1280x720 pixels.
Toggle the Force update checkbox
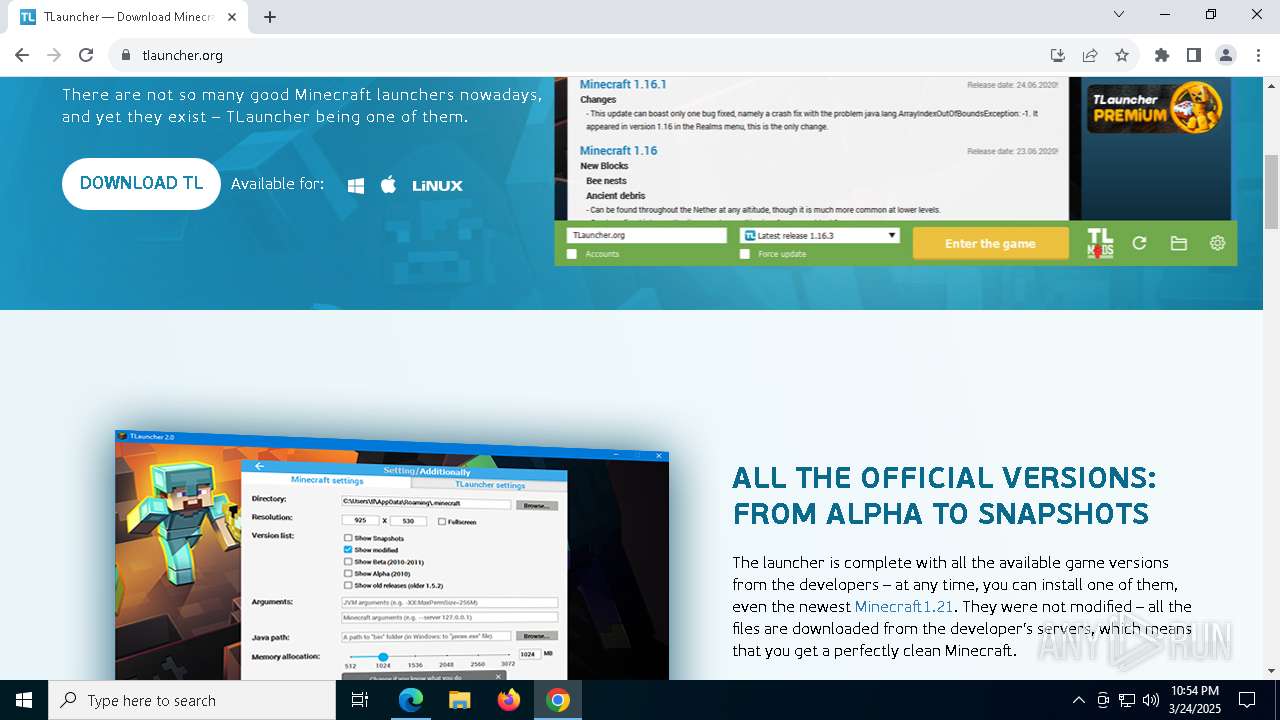744,254
